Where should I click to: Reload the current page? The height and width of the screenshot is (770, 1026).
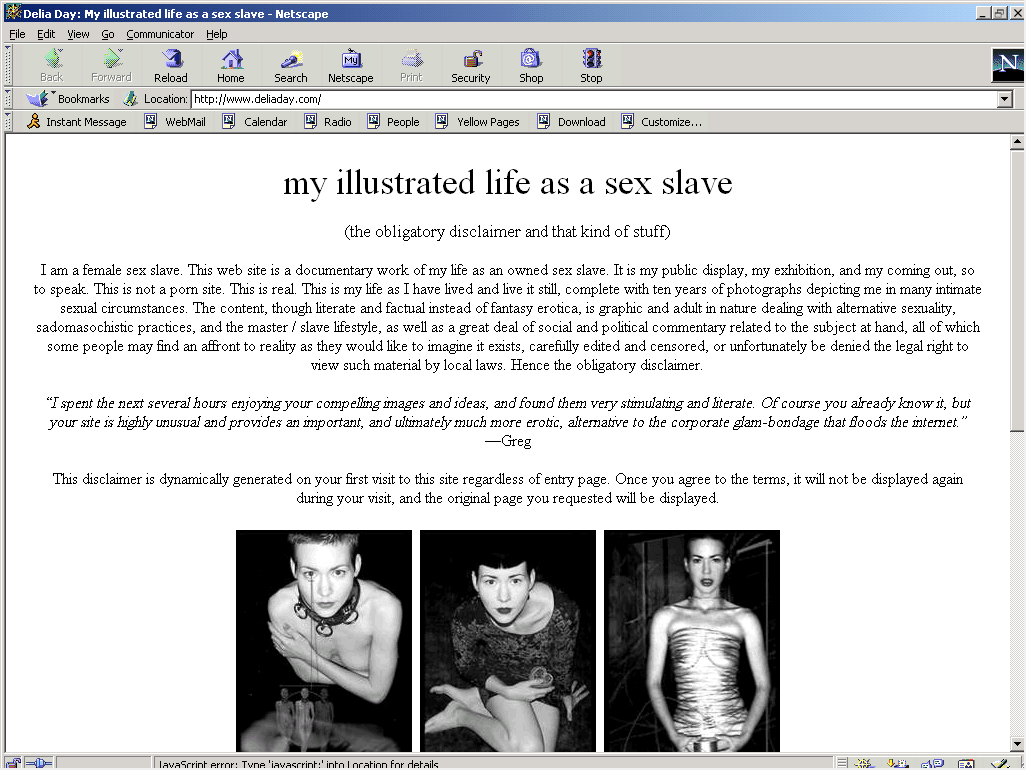pyautogui.click(x=171, y=65)
